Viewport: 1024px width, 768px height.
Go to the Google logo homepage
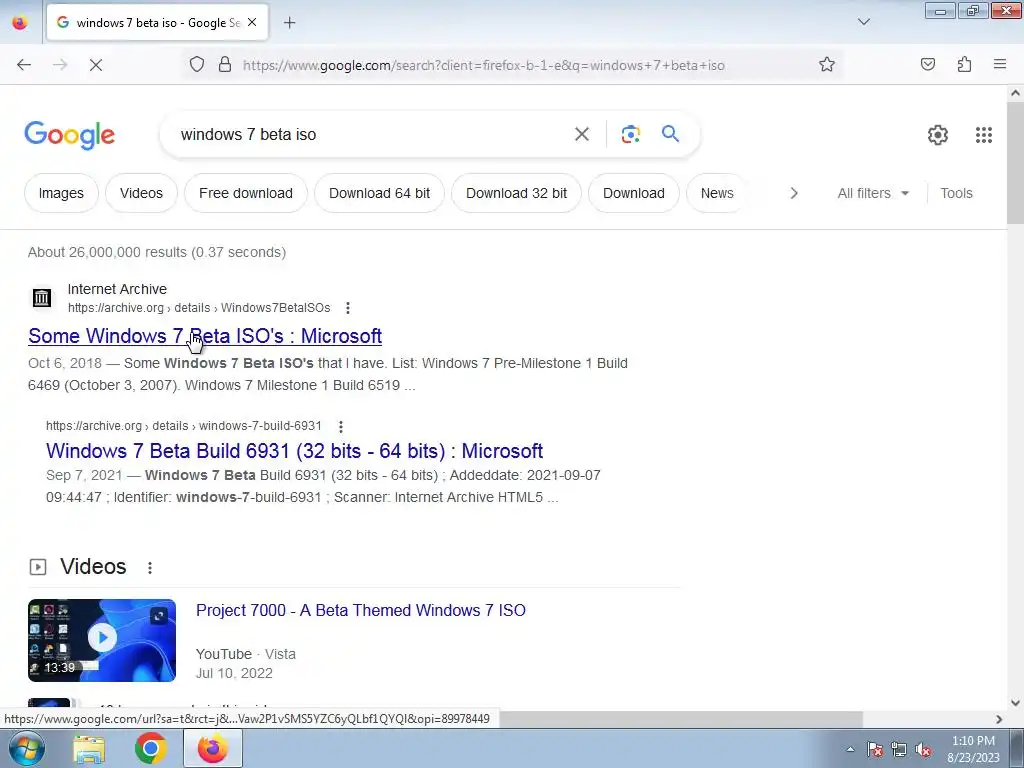(70, 135)
